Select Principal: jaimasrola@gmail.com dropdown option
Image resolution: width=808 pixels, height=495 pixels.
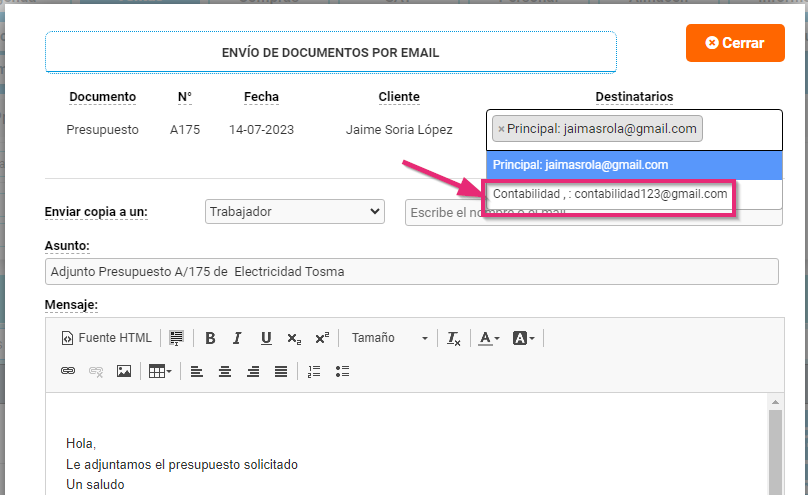634,165
